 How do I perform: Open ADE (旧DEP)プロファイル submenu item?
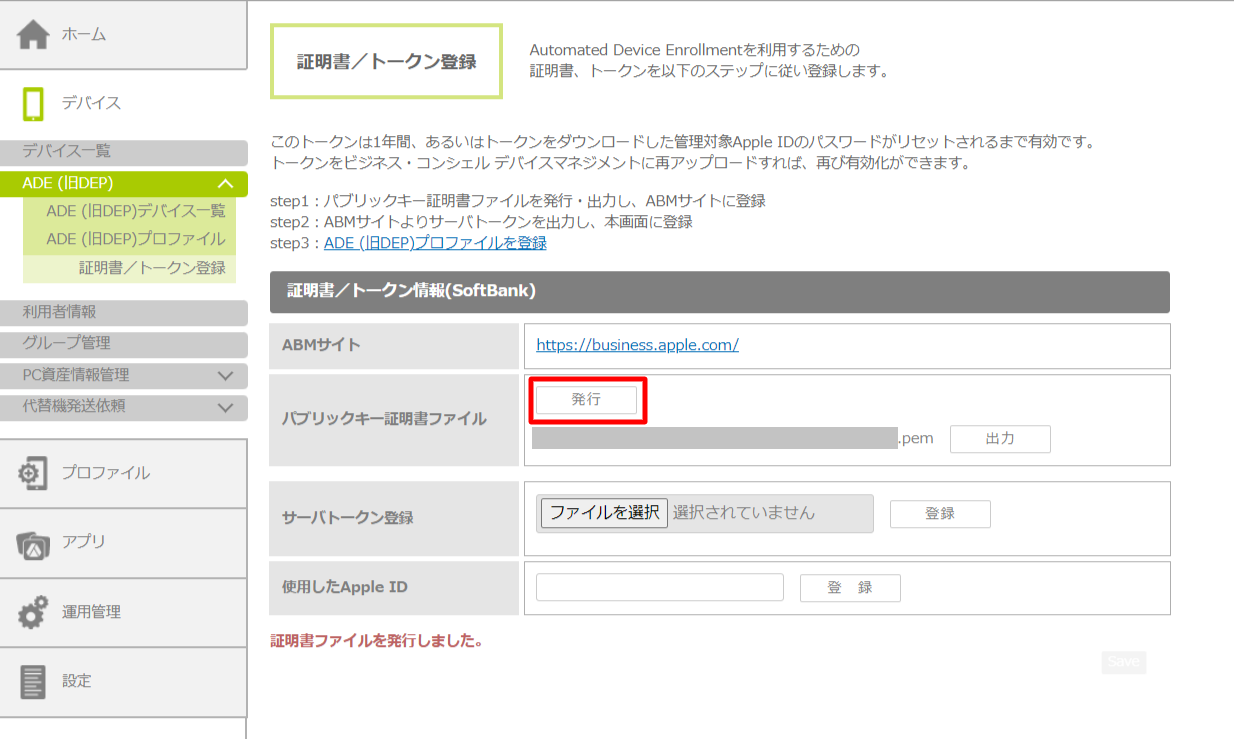(x=136, y=239)
